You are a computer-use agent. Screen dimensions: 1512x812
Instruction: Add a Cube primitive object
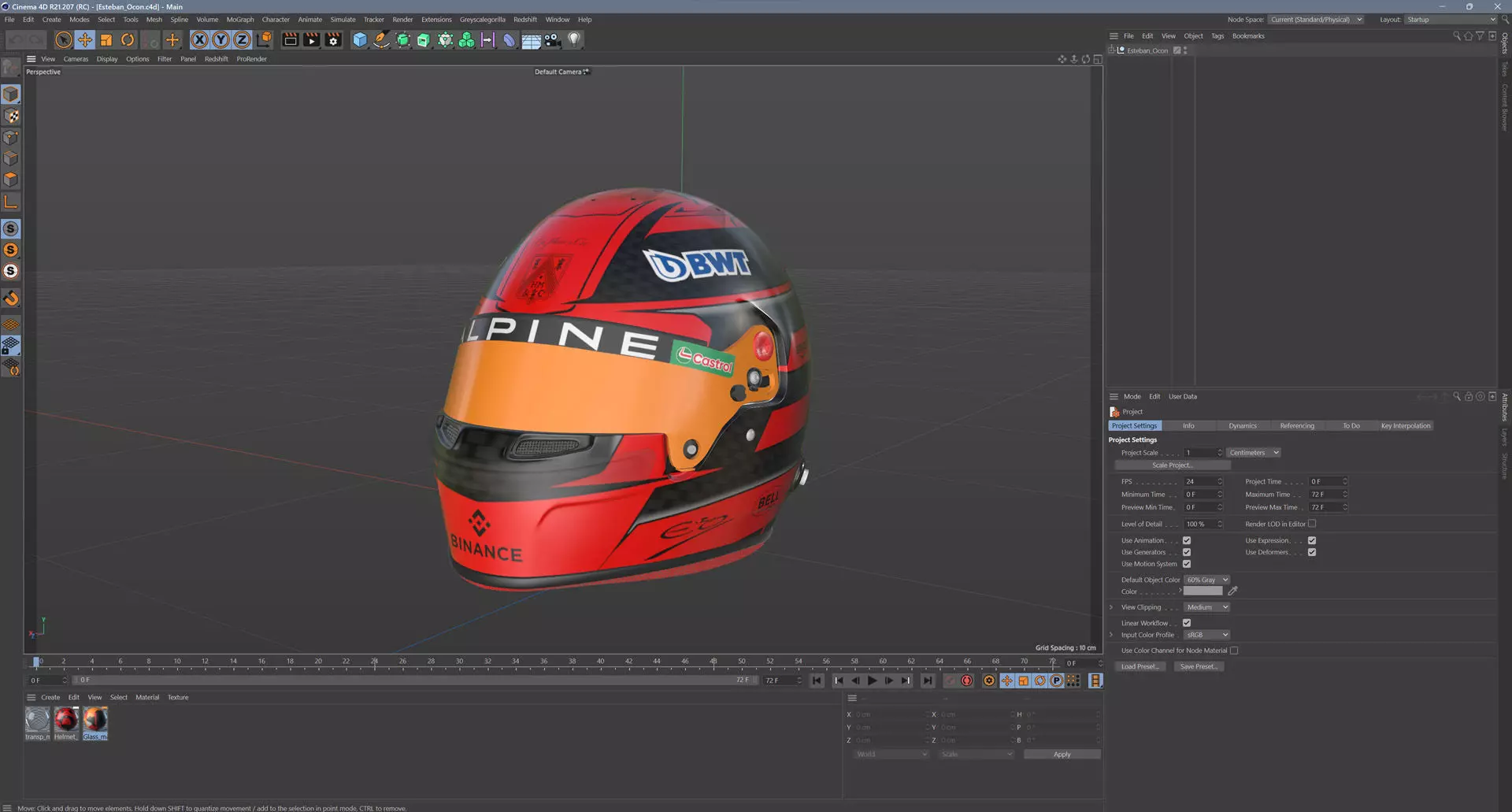coord(360,39)
